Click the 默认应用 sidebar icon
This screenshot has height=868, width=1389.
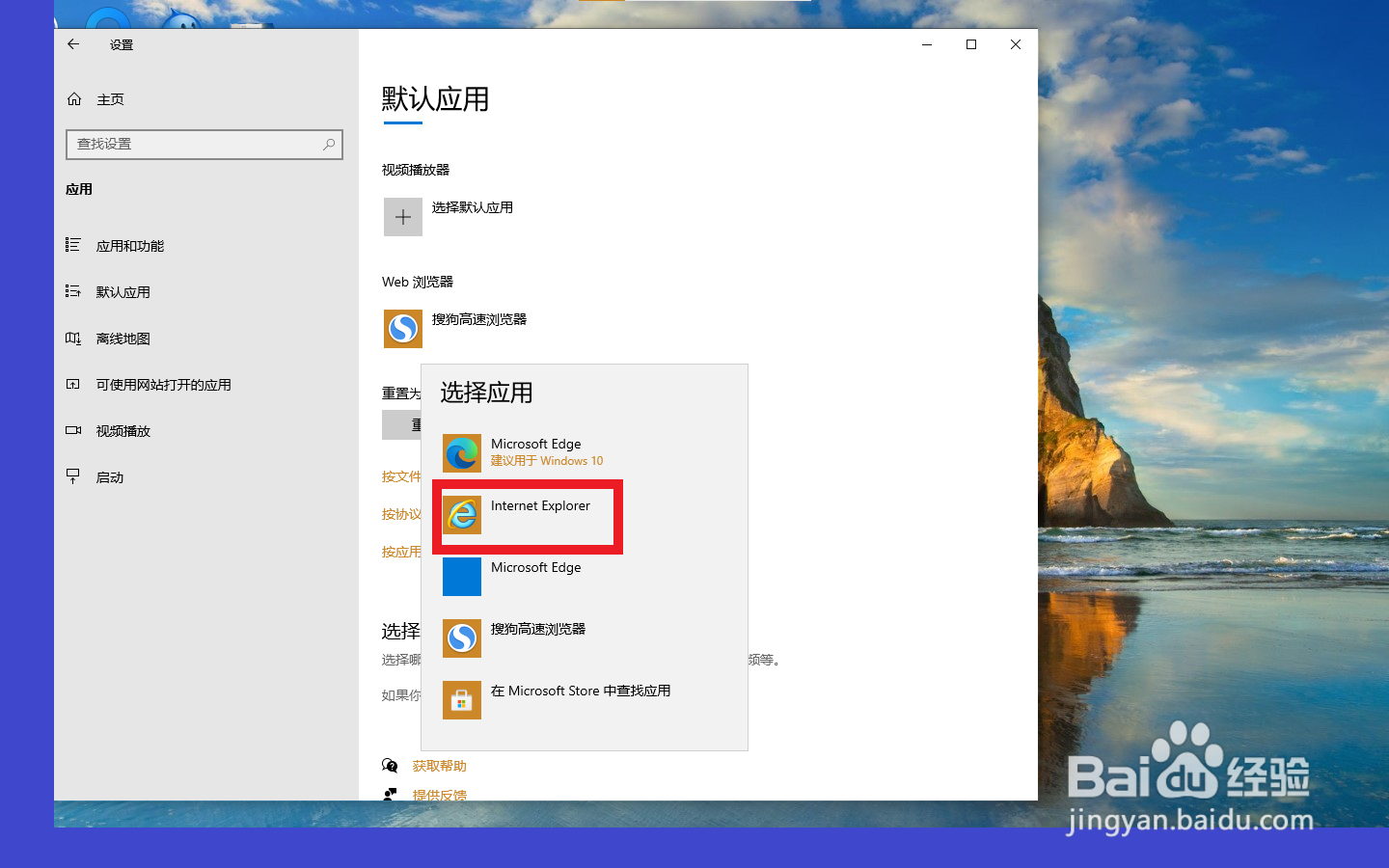coord(73,291)
